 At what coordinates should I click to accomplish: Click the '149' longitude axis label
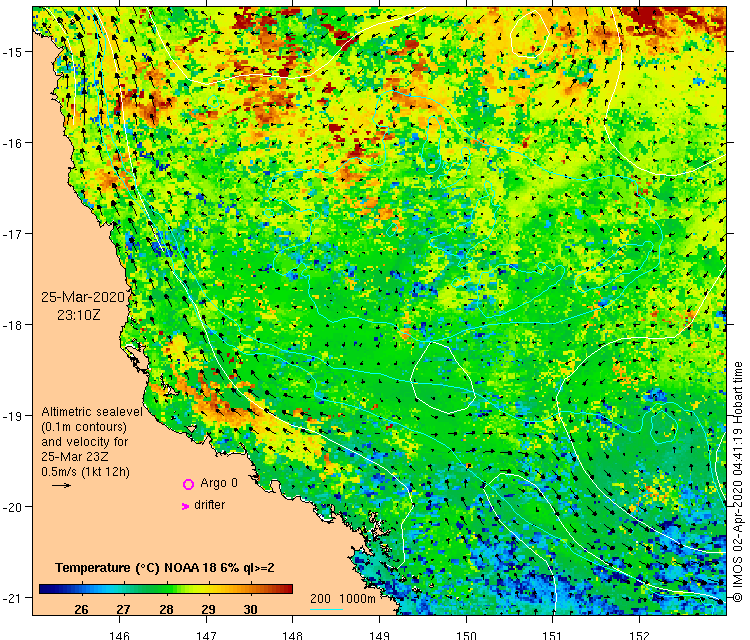click(379, 635)
